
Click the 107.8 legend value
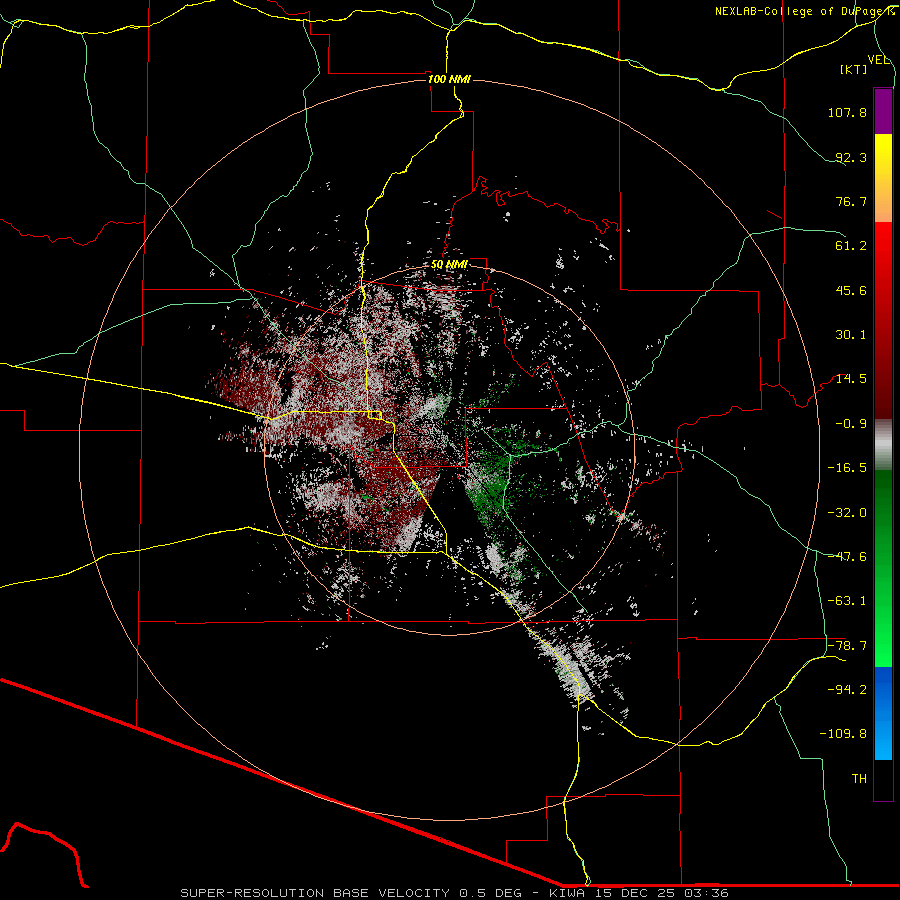[847, 112]
